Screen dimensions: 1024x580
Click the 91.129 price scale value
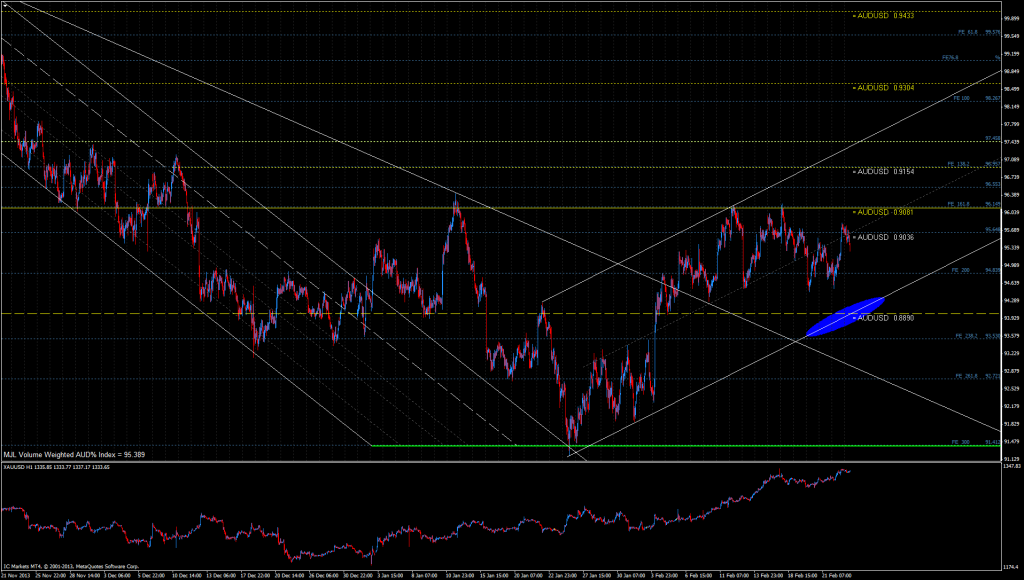(1012, 459)
